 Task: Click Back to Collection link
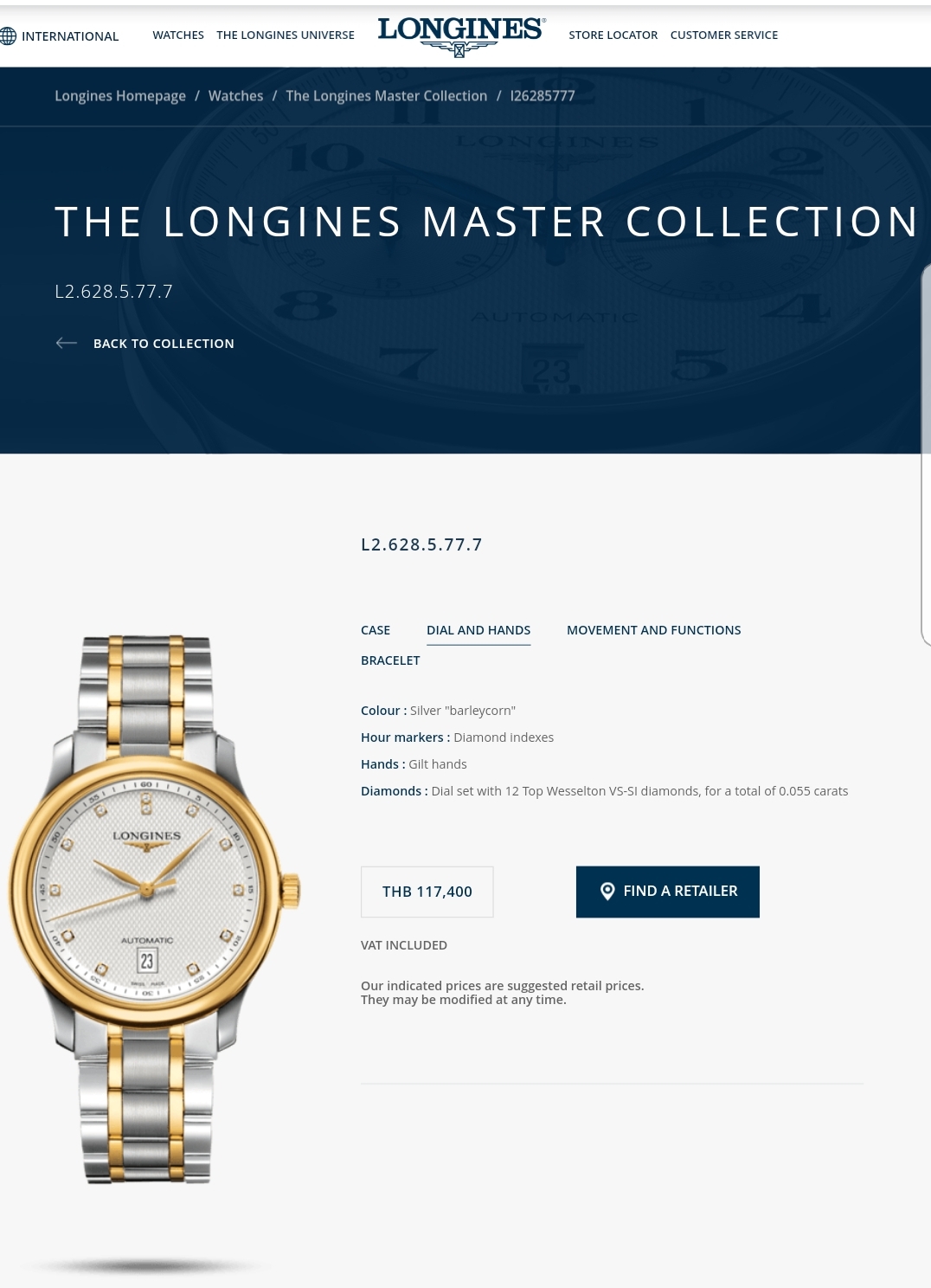164,344
